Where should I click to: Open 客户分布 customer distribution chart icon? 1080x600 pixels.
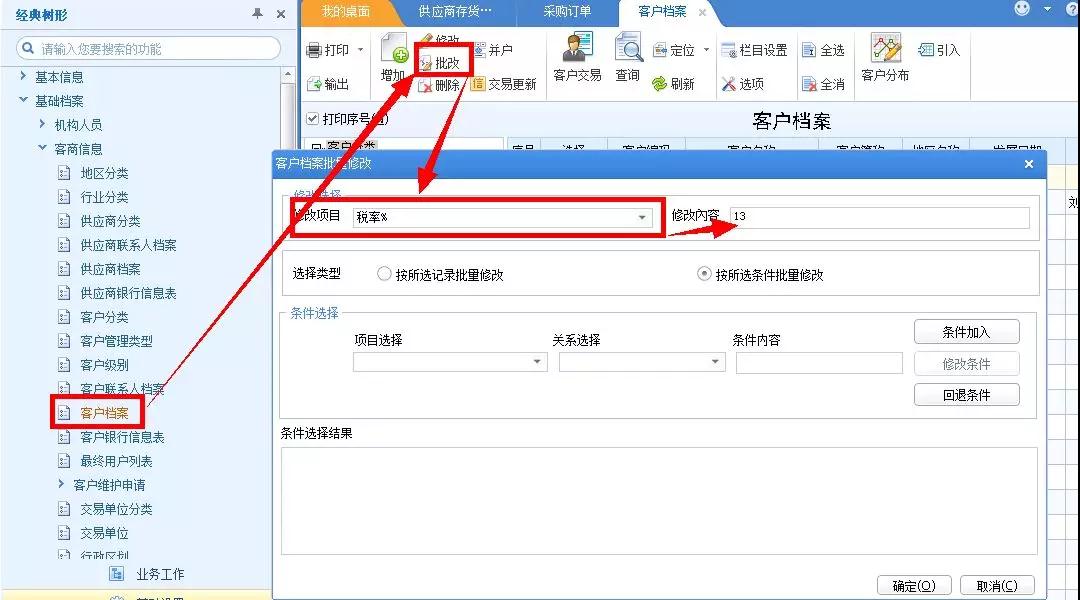pyautogui.click(x=885, y=48)
